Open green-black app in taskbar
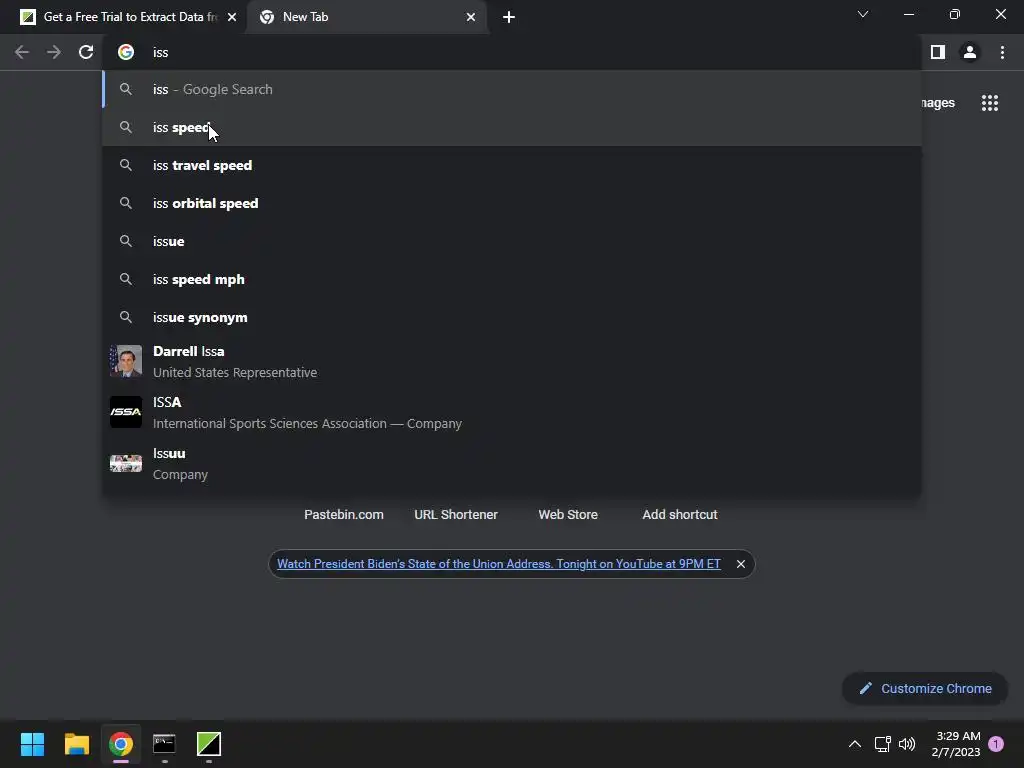 pyautogui.click(x=209, y=744)
